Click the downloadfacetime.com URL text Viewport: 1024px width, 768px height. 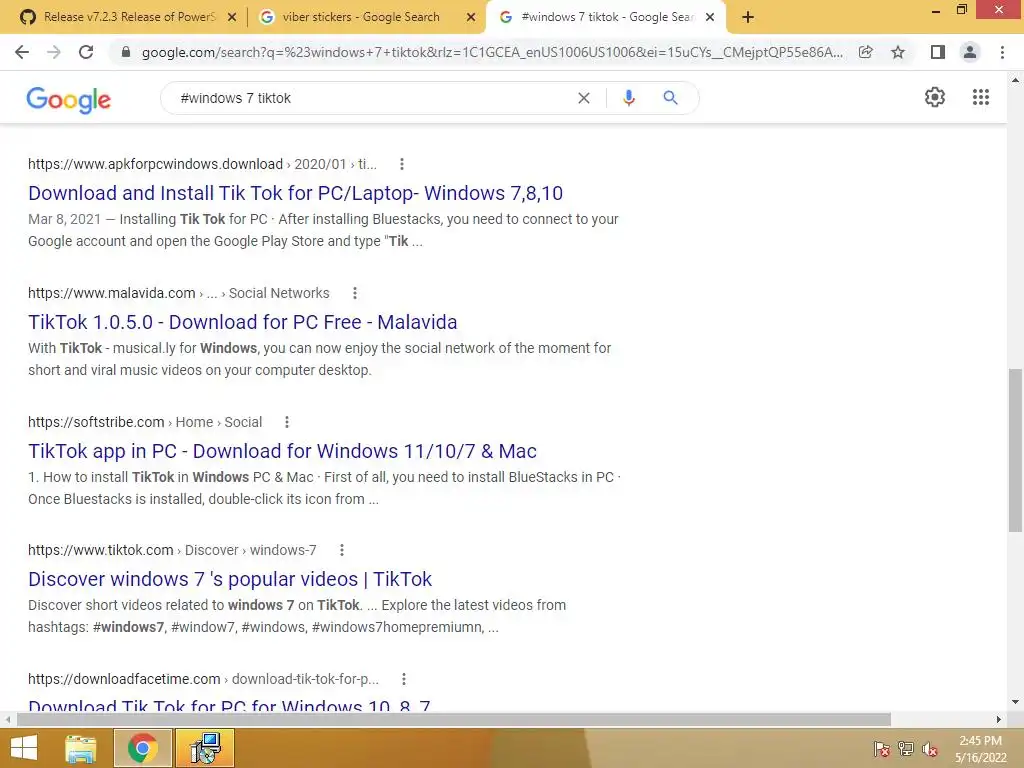click(124, 679)
